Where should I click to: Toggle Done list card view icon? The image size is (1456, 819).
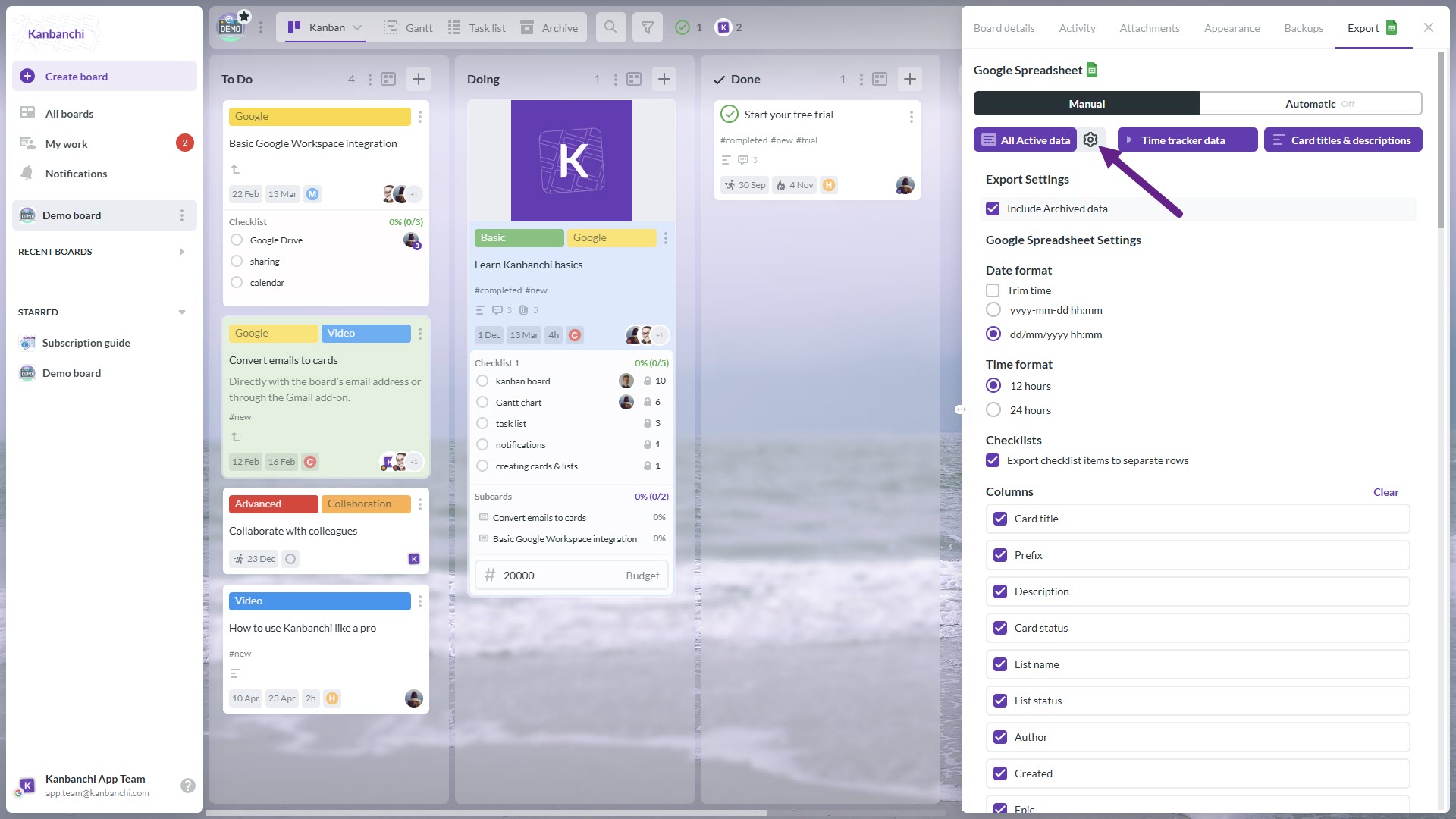click(x=880, y=79)
